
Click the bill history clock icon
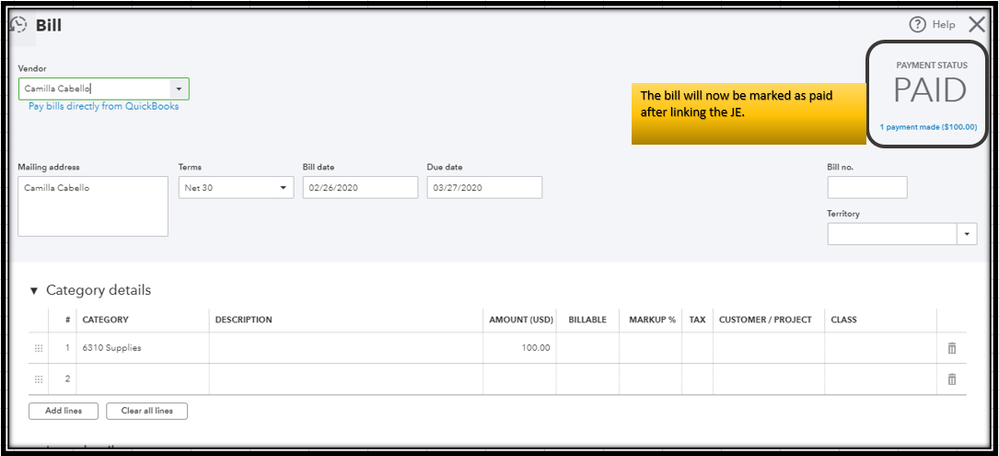(17, 25)
